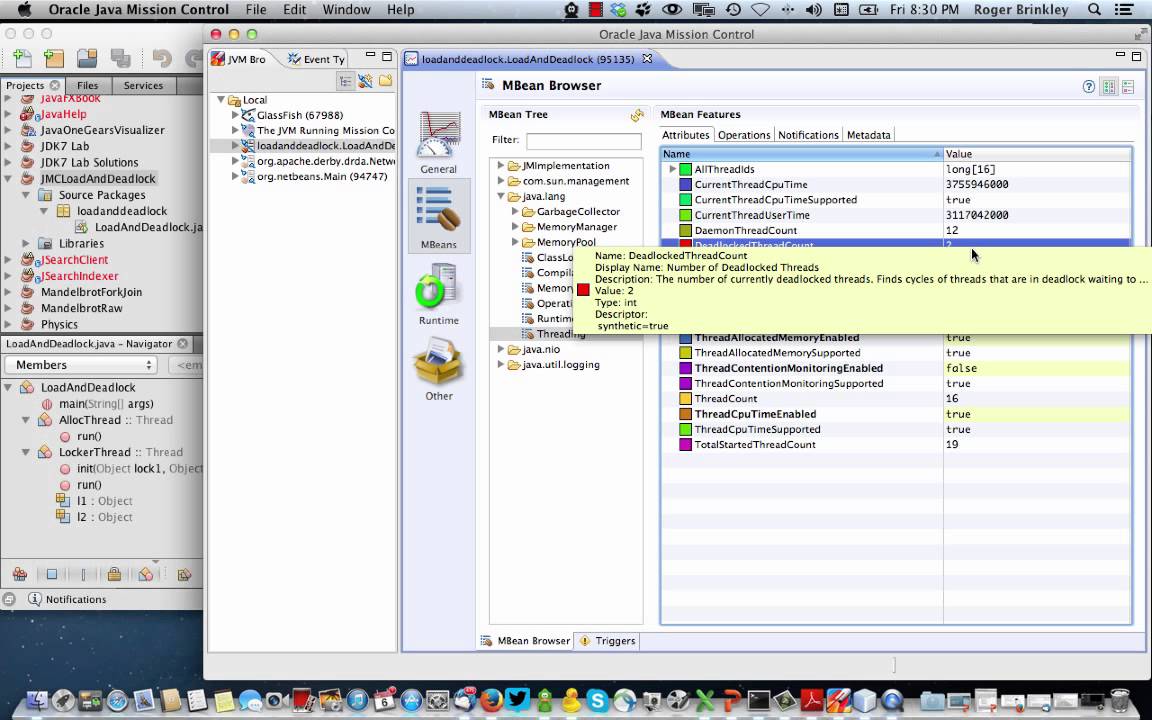Open the Other tab group icon
Screen dimensions: 1152x720
click(439, 368)
